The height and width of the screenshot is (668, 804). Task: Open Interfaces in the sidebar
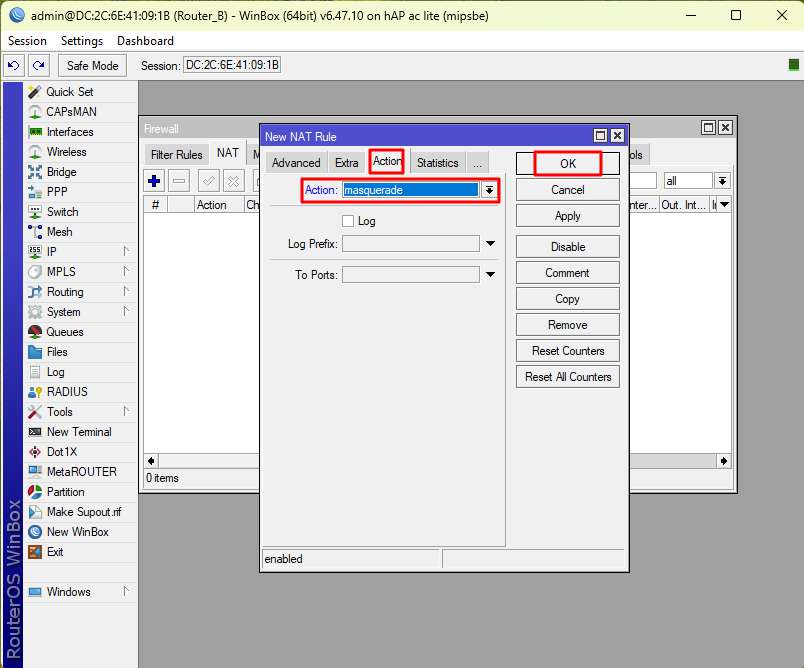pyautogui.click(x=69, y=132)
